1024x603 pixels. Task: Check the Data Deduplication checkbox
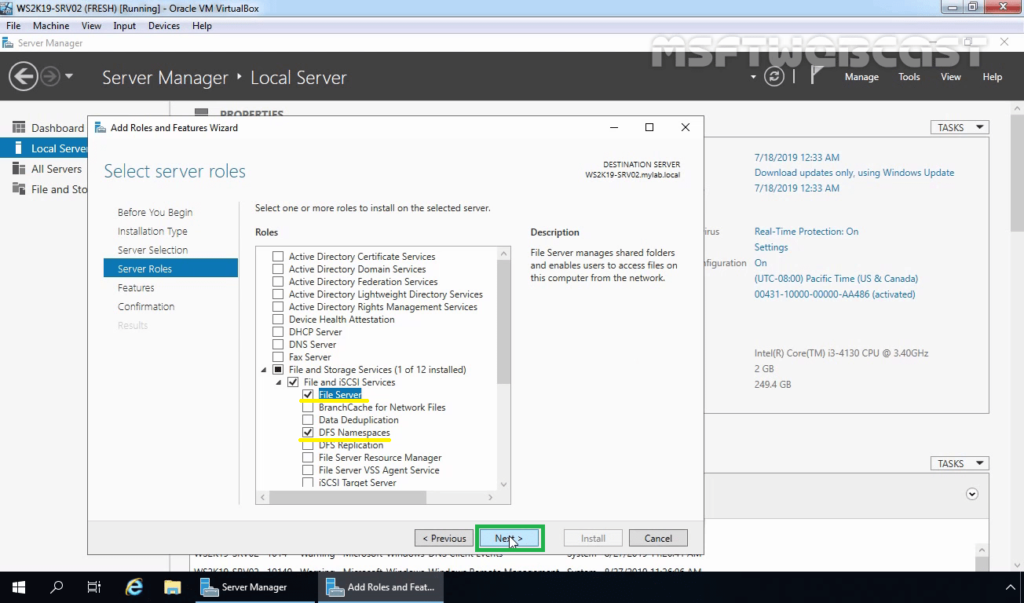[308, 420]
